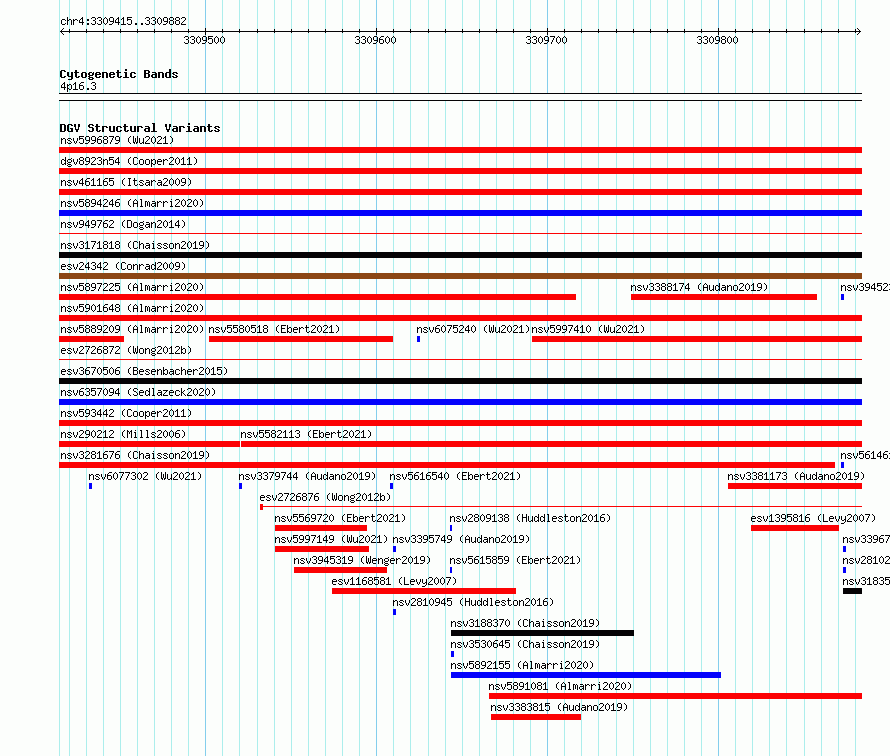Screen dimensions: 890x756
Task: Select esv1168581 (Levy2007) label
Action: 394,581
